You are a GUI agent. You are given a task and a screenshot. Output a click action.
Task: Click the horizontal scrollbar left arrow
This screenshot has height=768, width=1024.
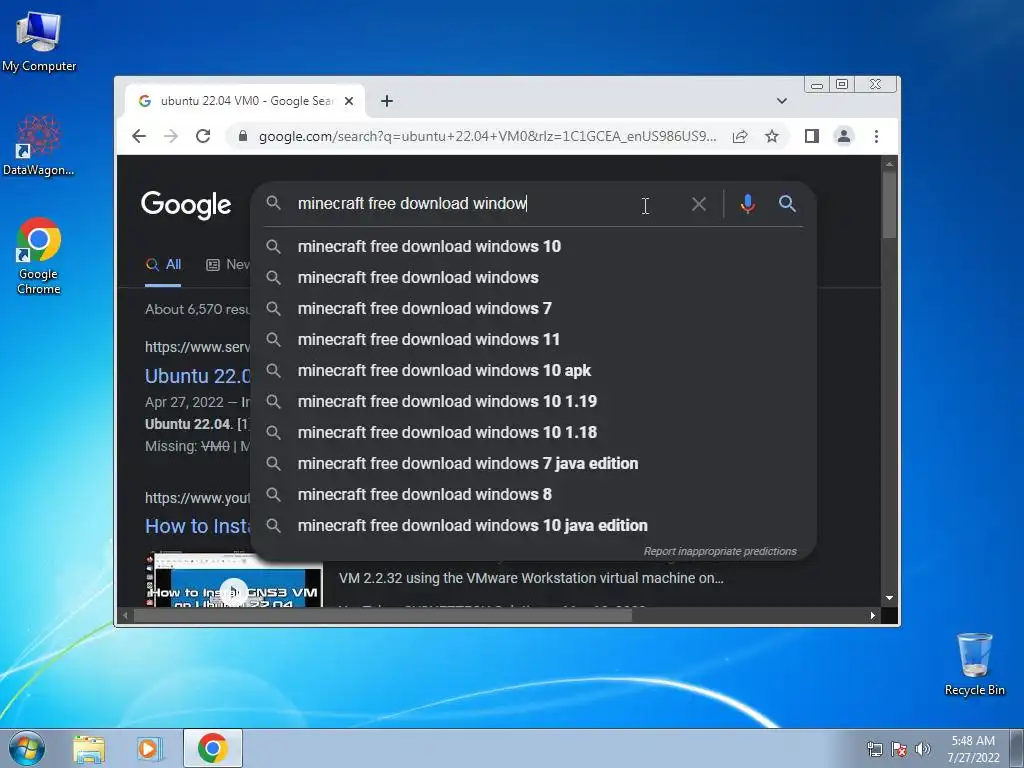[126, 615]
